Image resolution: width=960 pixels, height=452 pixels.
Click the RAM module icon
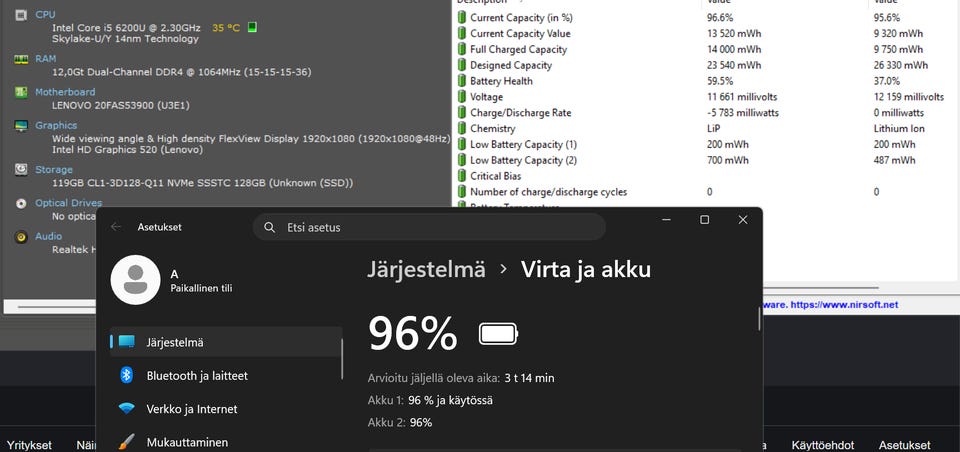pos(21,59)
